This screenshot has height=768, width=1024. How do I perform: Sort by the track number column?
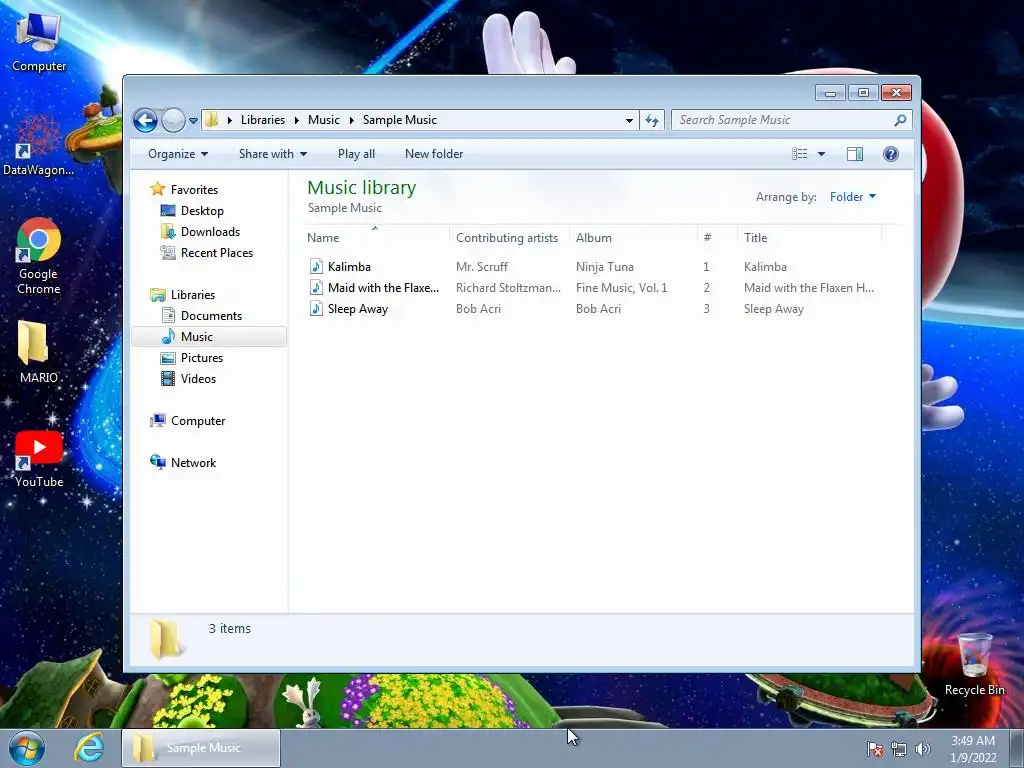coord(717,238)
